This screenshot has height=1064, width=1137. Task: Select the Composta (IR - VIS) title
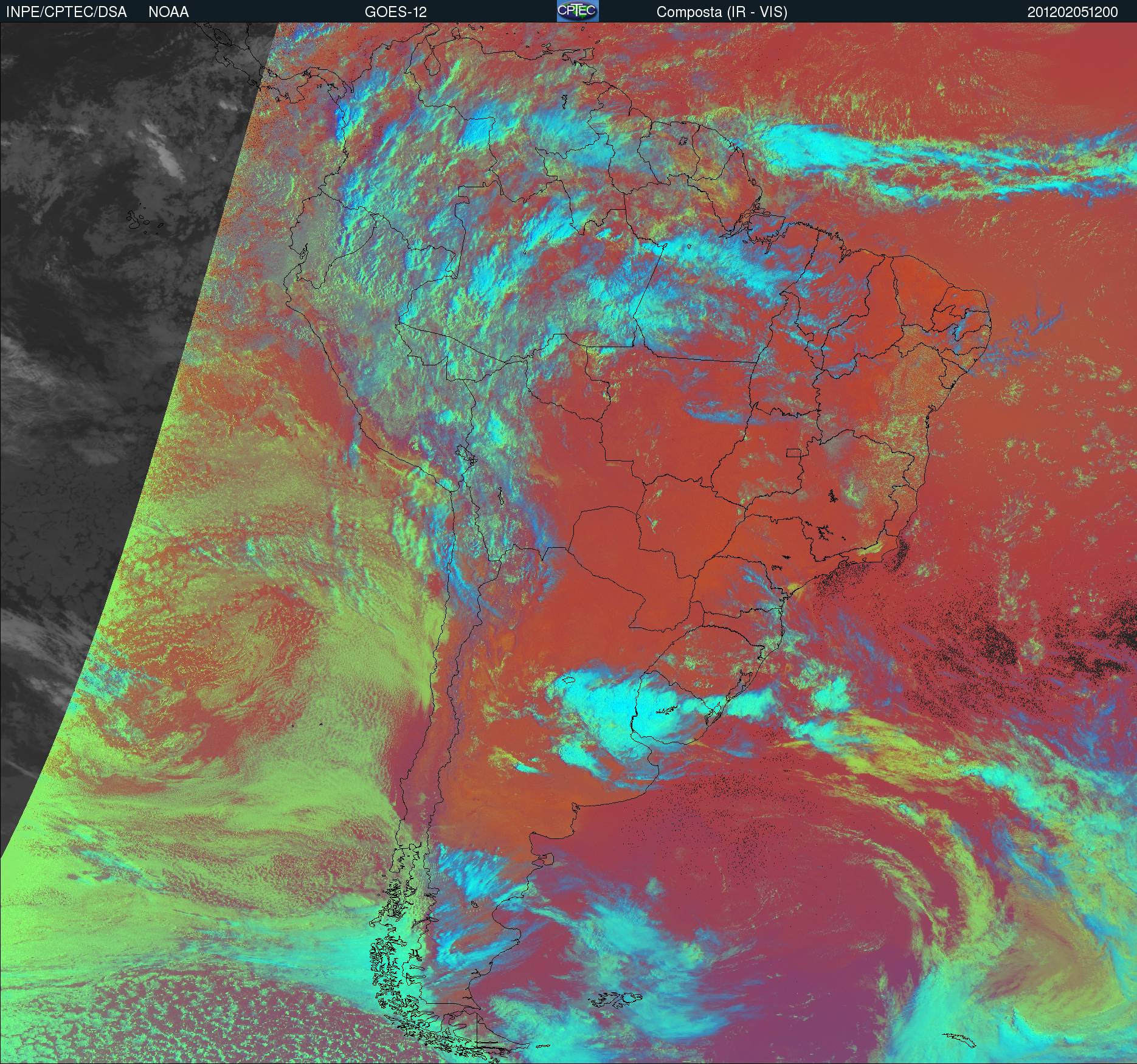[x=722, y=12]
